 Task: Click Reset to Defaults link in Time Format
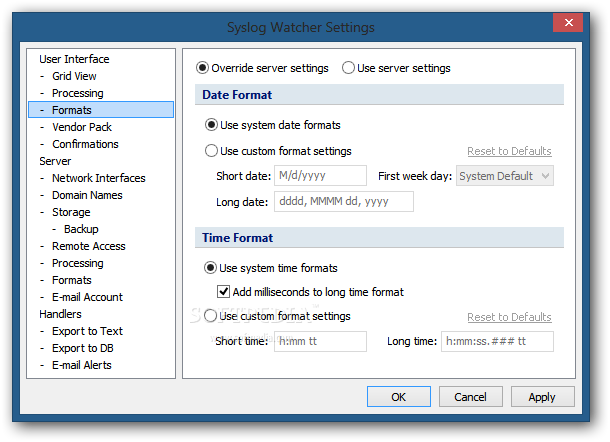coord(509,317)
